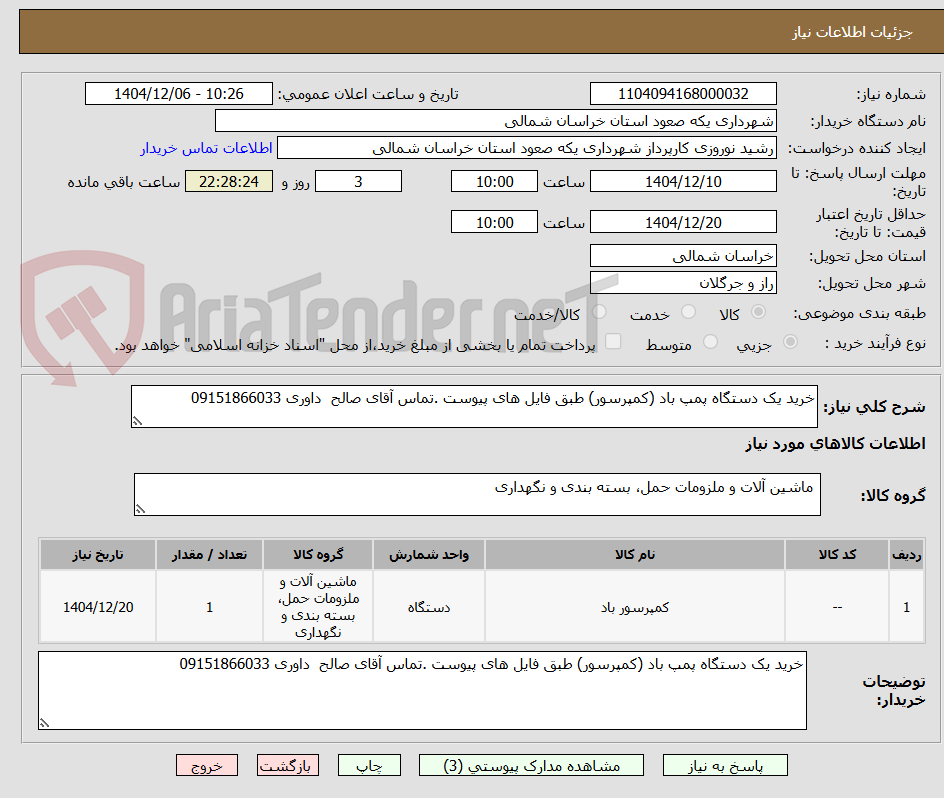944x798 pixels.
Task: Click the price validity hour 10:00 field
Action: (494, 222)
